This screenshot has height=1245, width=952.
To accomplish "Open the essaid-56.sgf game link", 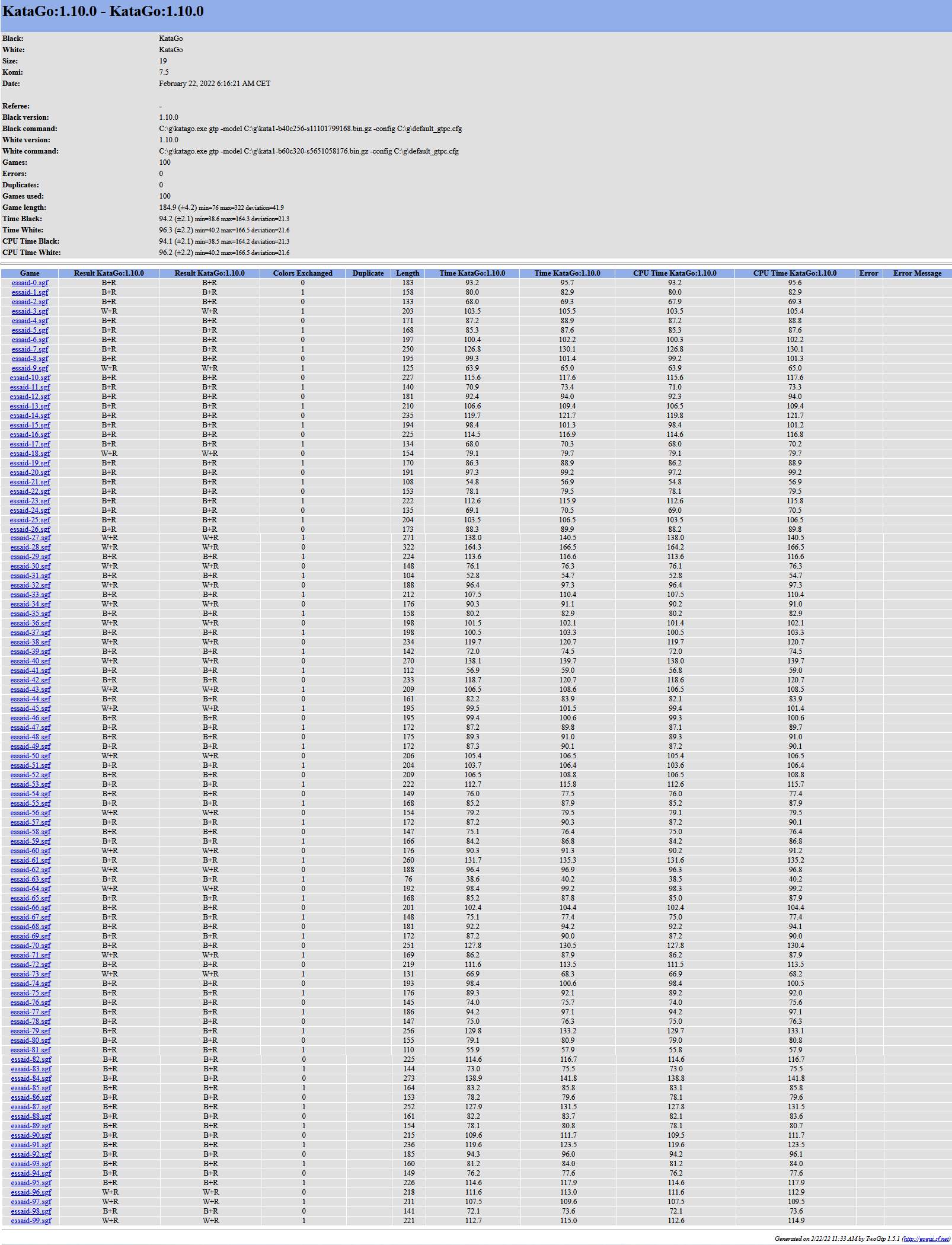I will (x=30, y=813).
